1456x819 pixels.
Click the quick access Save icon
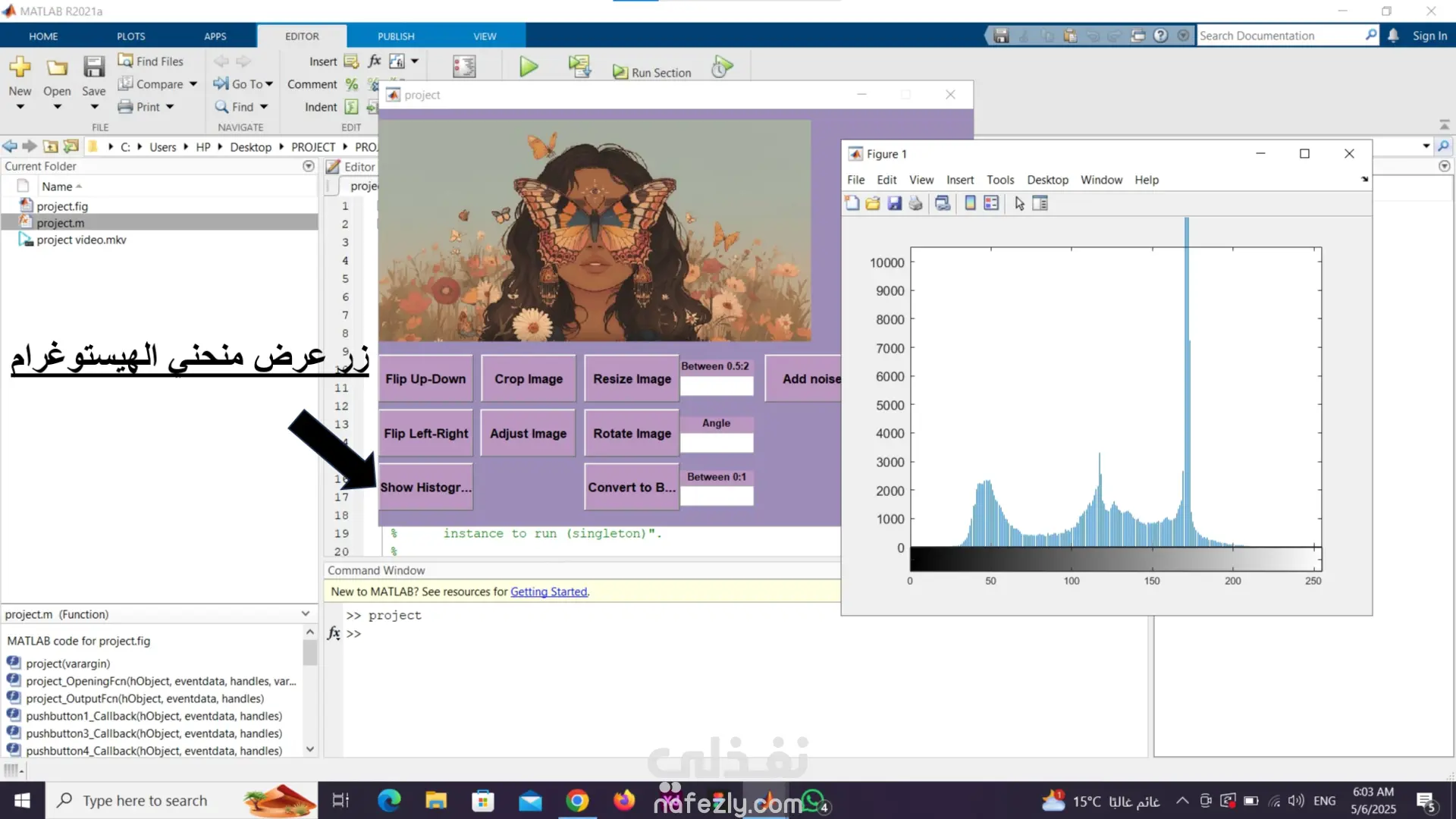1001,36
